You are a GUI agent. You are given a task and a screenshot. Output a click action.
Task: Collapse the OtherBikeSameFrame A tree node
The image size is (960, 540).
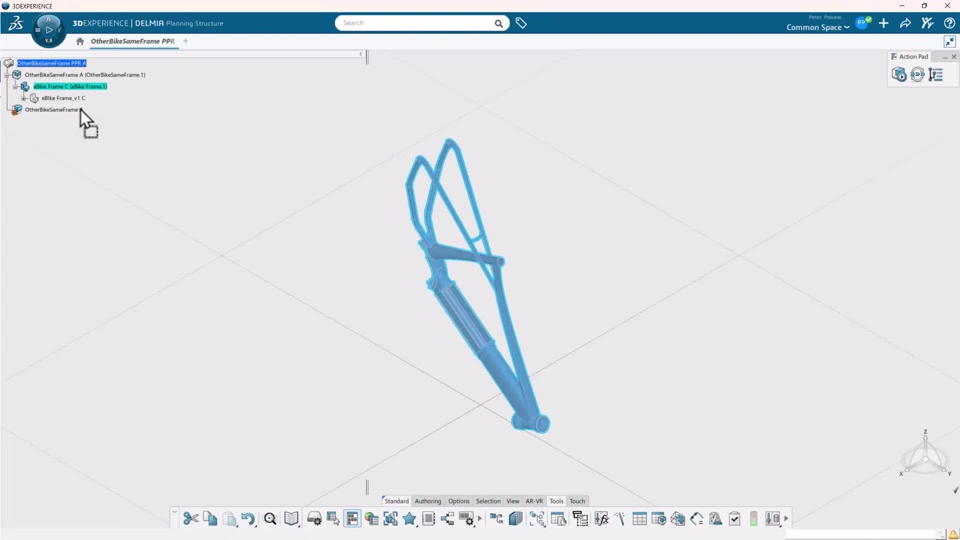[7, 75]
